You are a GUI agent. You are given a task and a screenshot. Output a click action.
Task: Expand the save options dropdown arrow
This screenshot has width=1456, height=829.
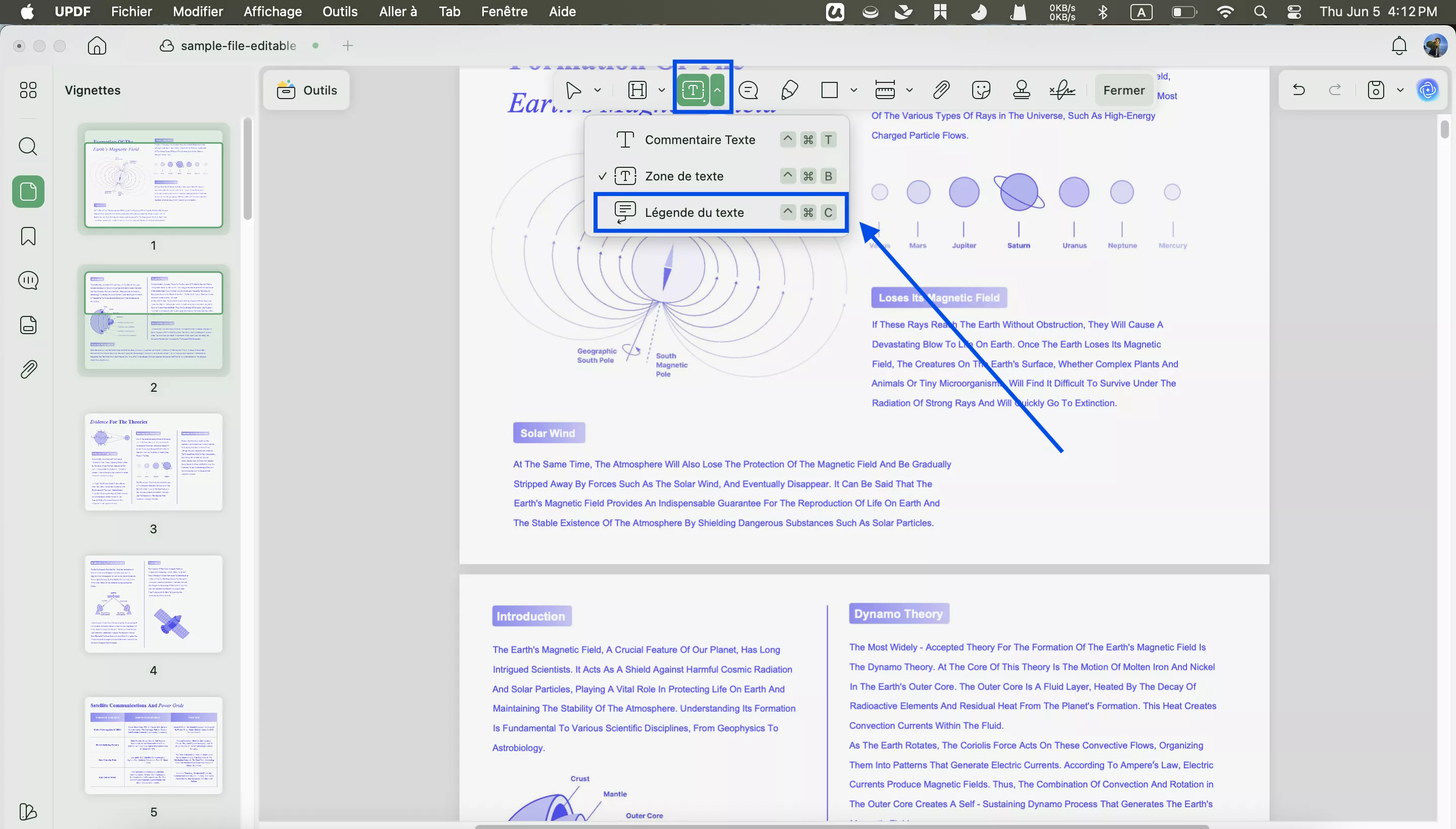coord(1400,90)
